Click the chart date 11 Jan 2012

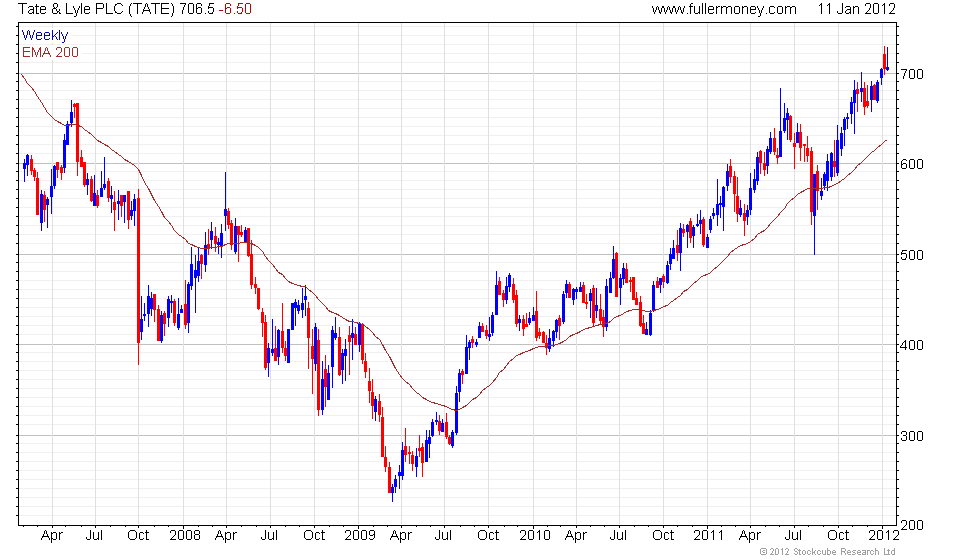(856, 9)
